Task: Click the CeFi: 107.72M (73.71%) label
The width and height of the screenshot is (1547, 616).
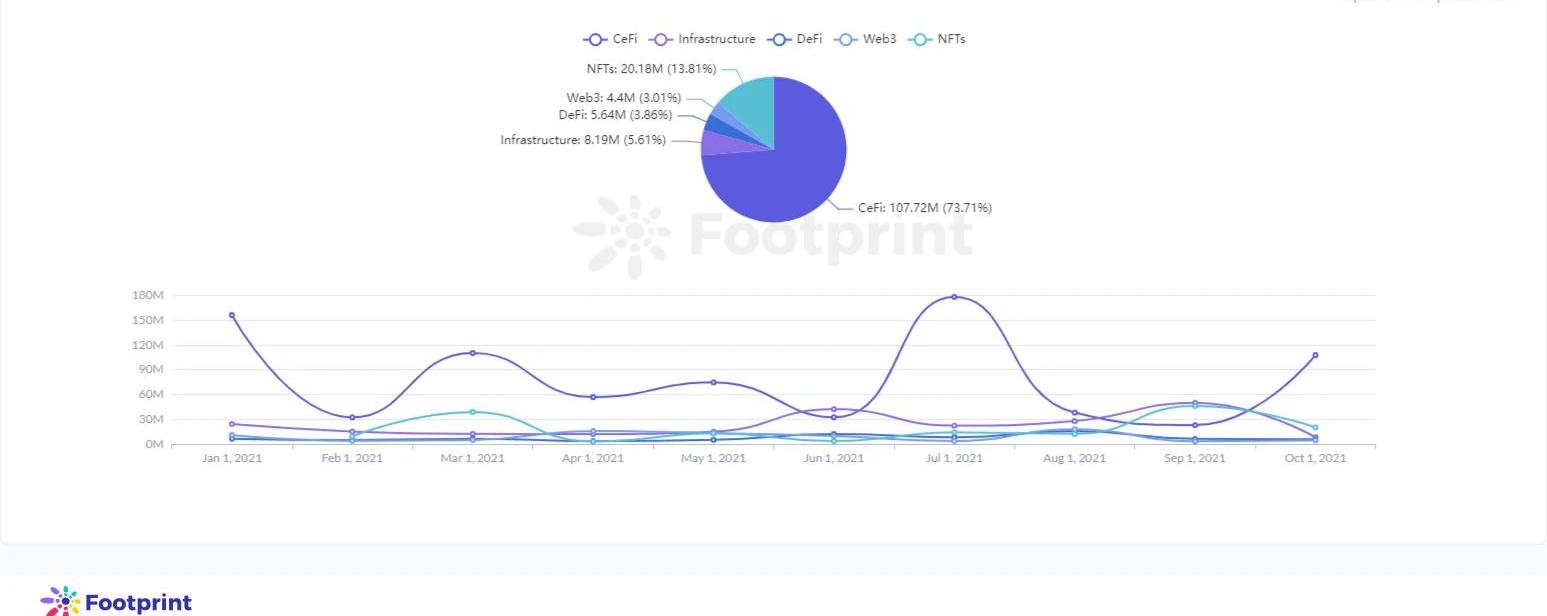Action: coord(924,208)
